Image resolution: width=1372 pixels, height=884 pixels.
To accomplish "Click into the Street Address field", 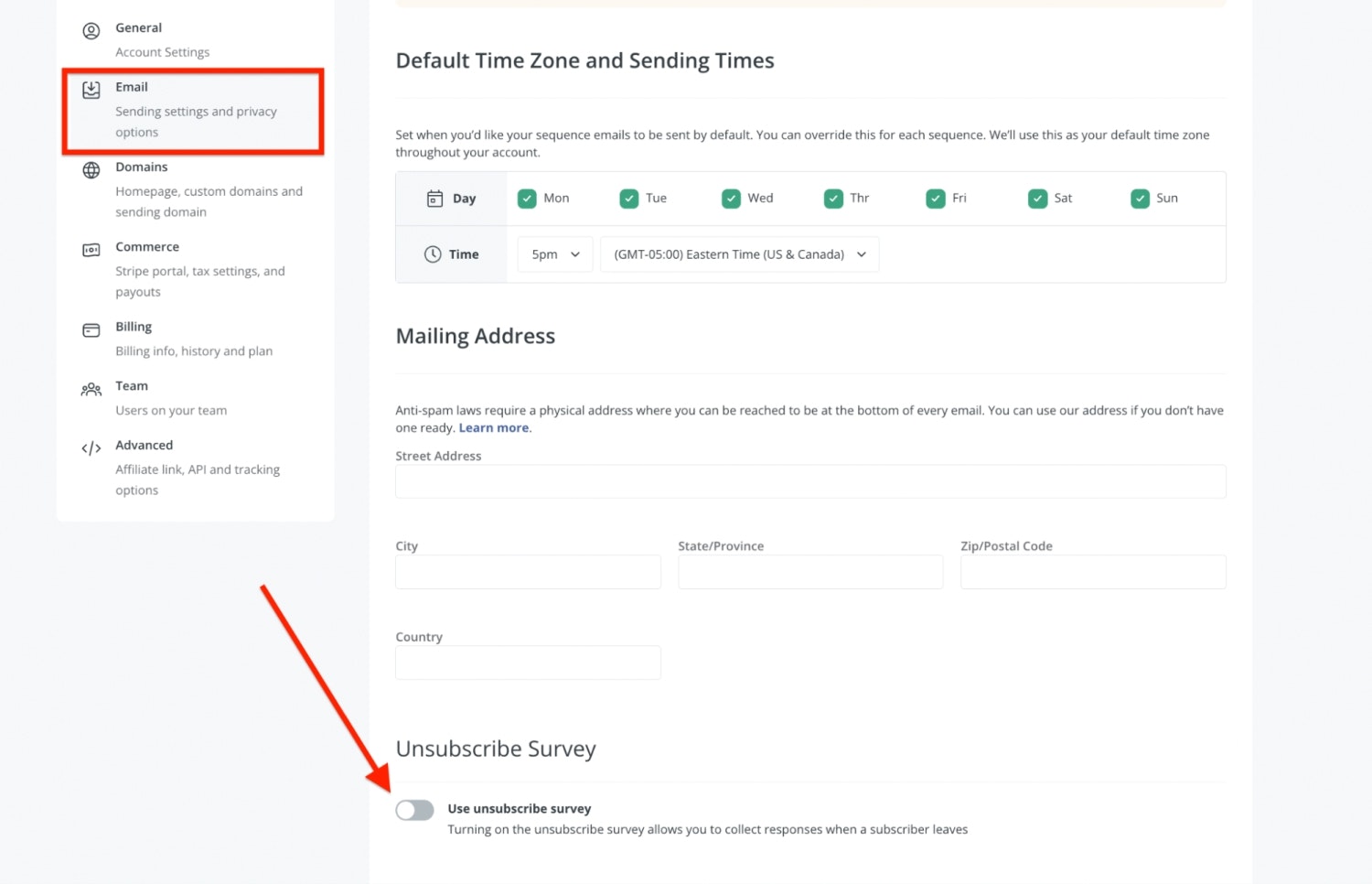I will tap(809, 481).
